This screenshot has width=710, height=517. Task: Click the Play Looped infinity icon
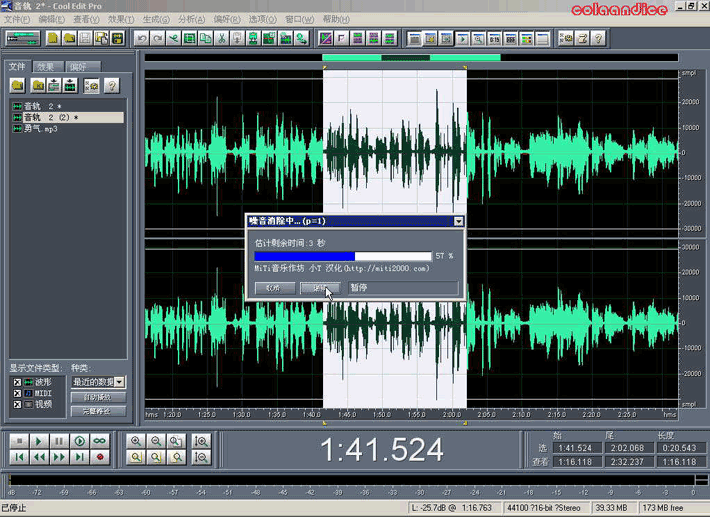tap(100, 441)
